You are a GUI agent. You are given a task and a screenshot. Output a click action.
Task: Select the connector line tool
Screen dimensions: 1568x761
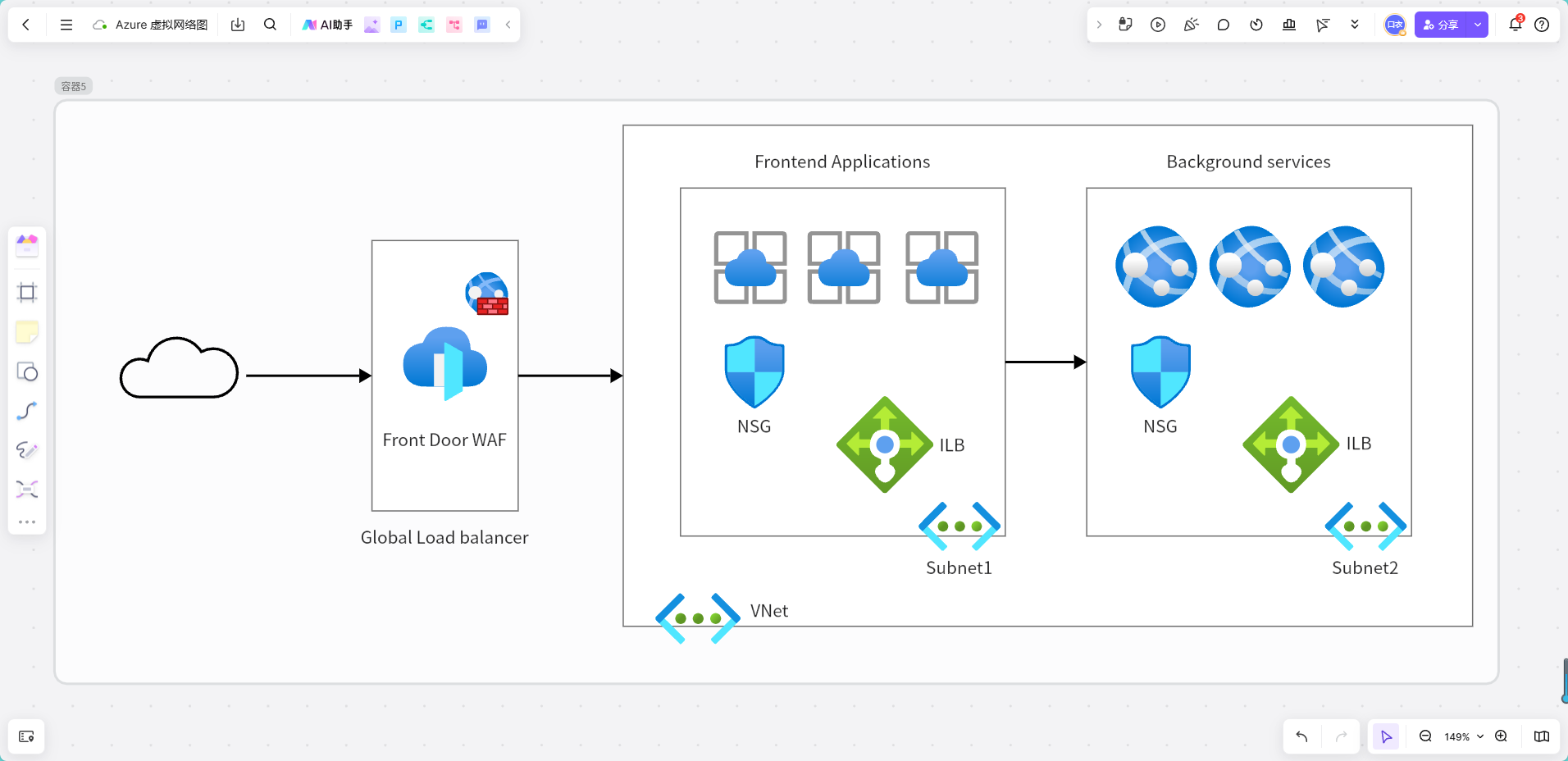pos(27,411)
